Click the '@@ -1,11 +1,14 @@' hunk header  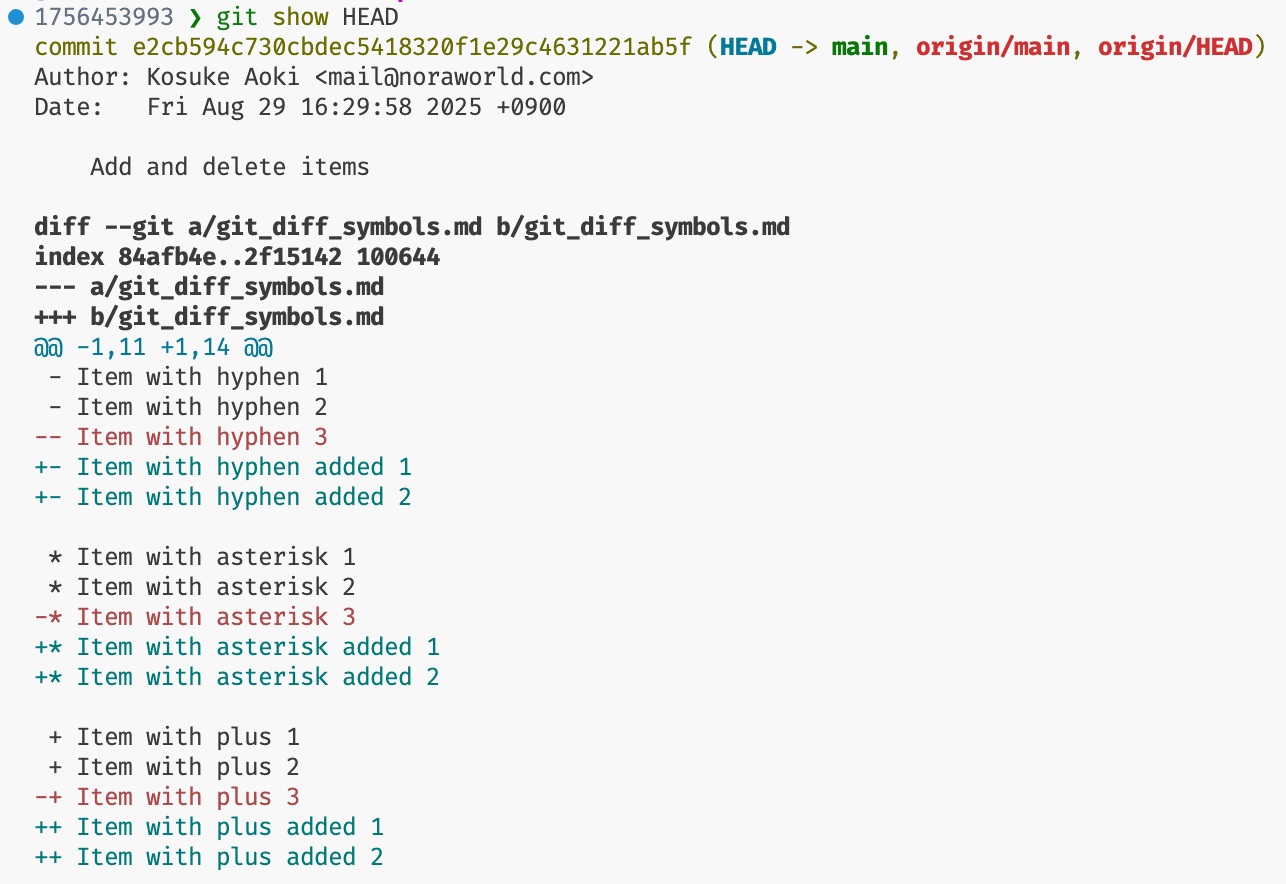click(x=153, y=347)
